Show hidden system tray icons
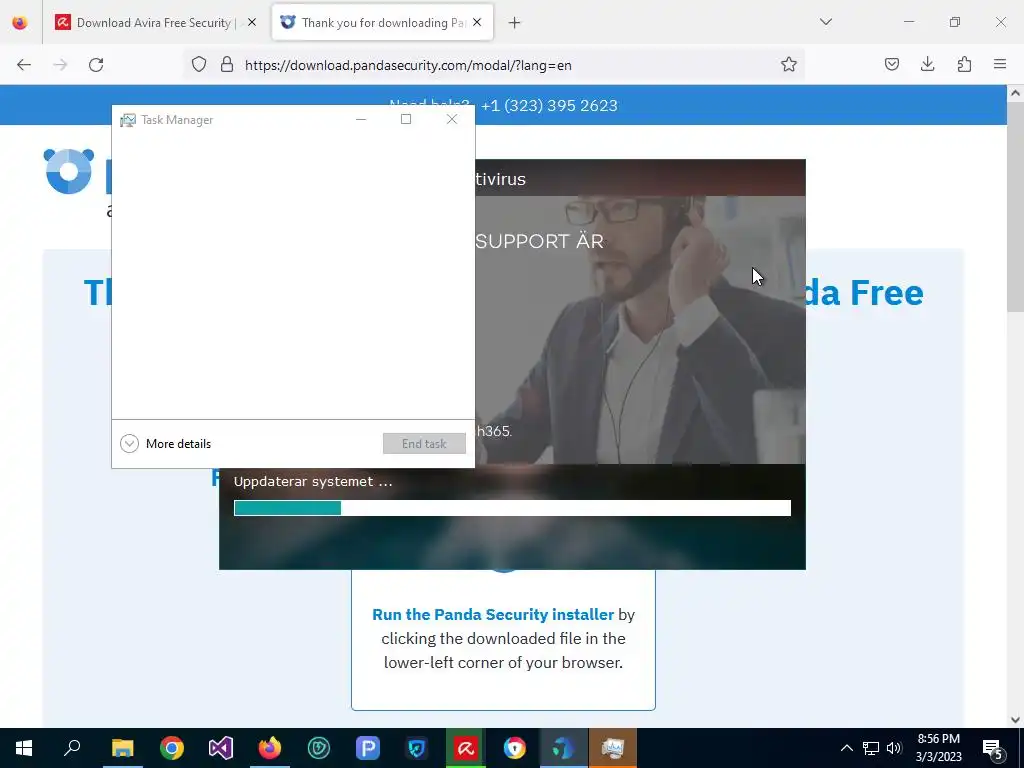Screen dimensions: 1024x768 pyautogui.click(x=846, y=748)
